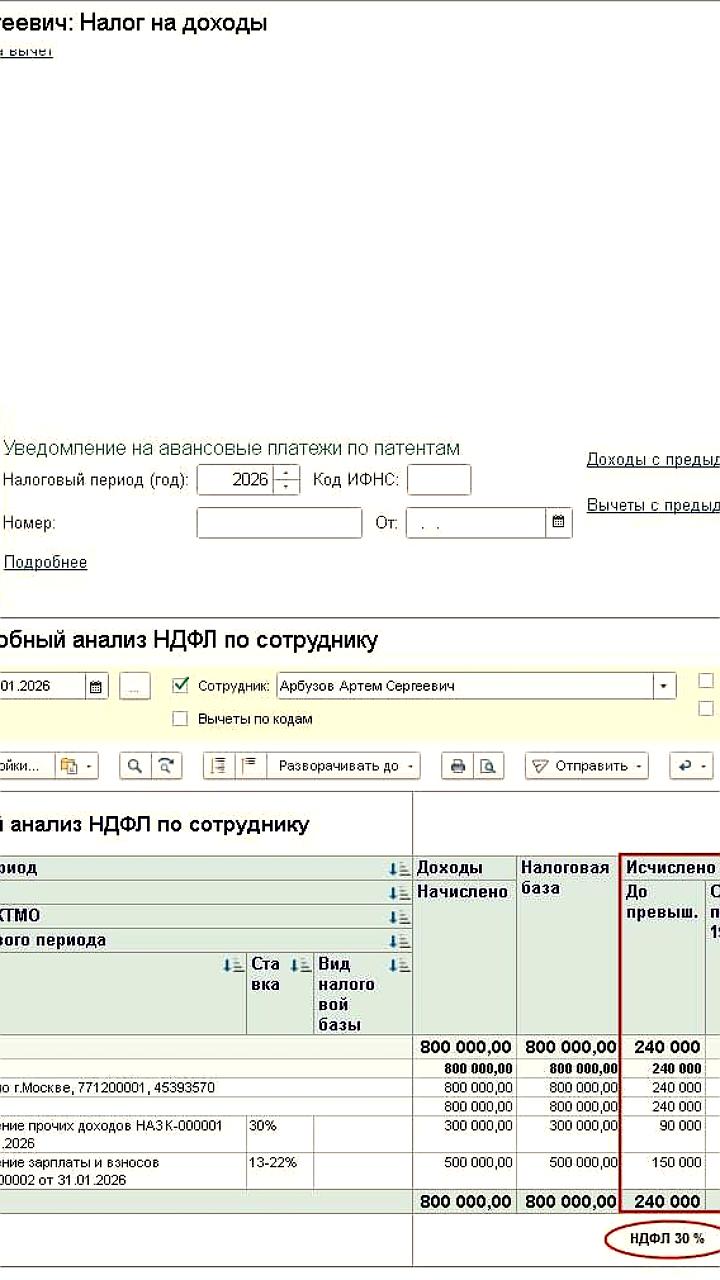
Task: Click employee field 'Арбузов Артем Сергеевич'
Action: [x=465, y=687]
